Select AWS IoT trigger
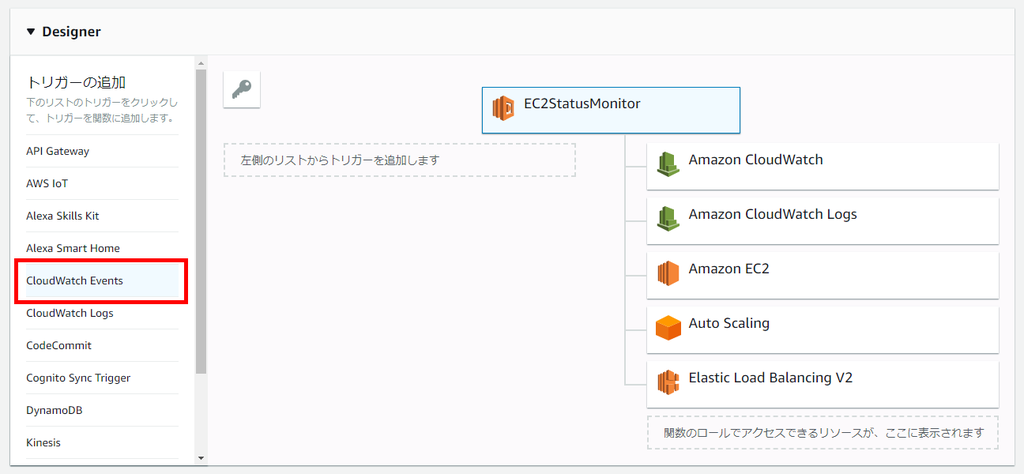1024x474 pixels. [x=47, y=184]
